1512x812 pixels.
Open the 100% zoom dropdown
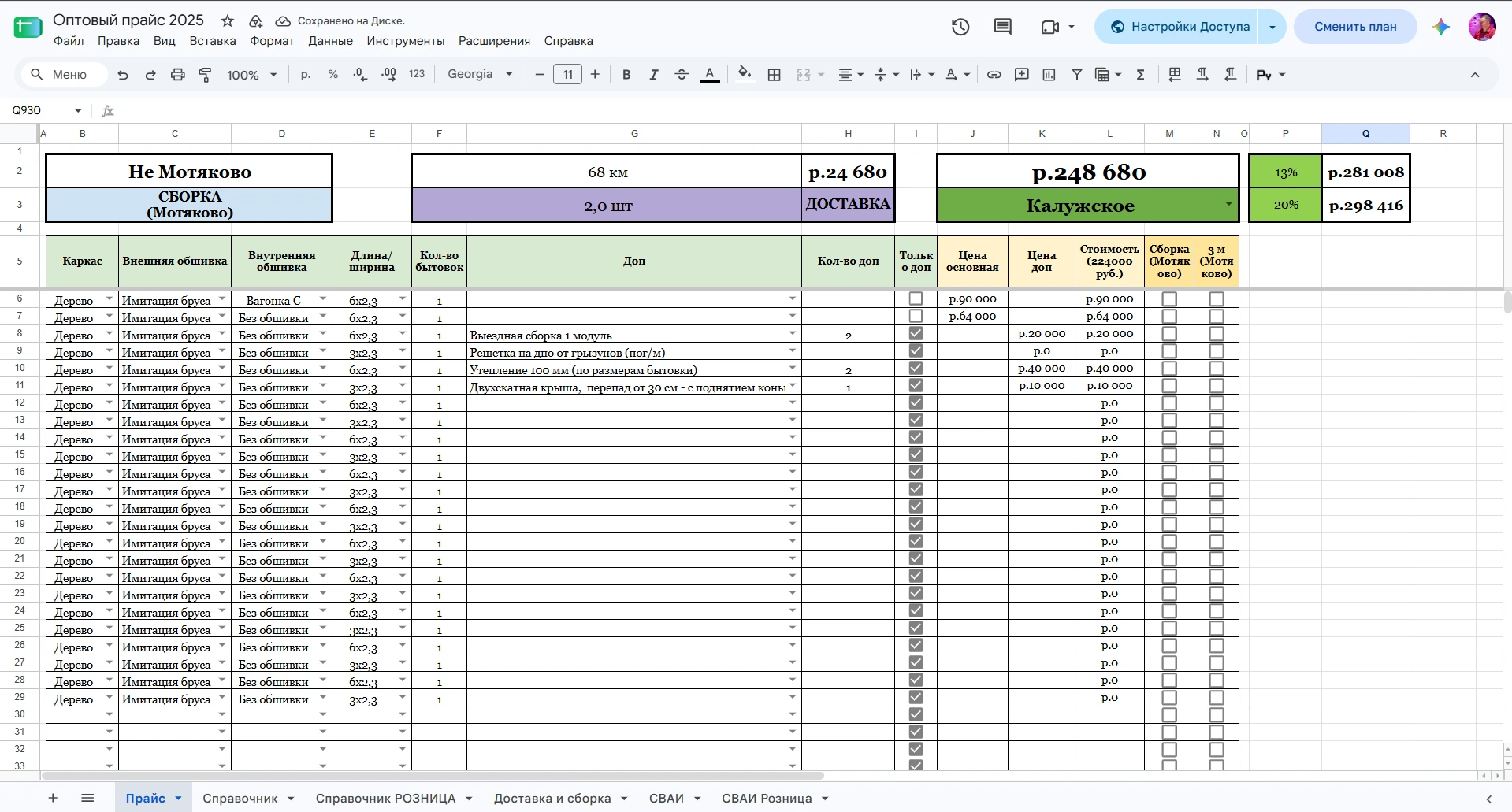tap(252, 75)
